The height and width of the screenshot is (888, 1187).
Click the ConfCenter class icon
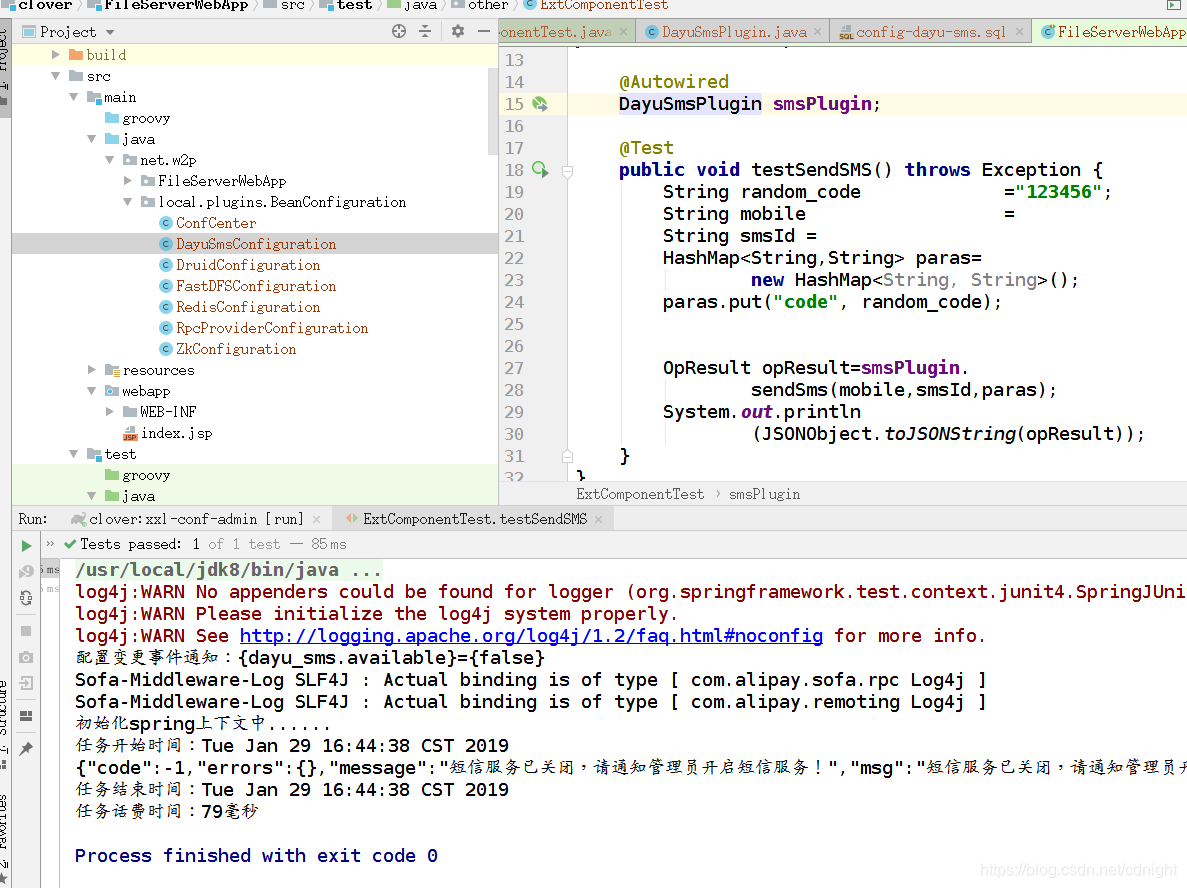pos(167,223)
